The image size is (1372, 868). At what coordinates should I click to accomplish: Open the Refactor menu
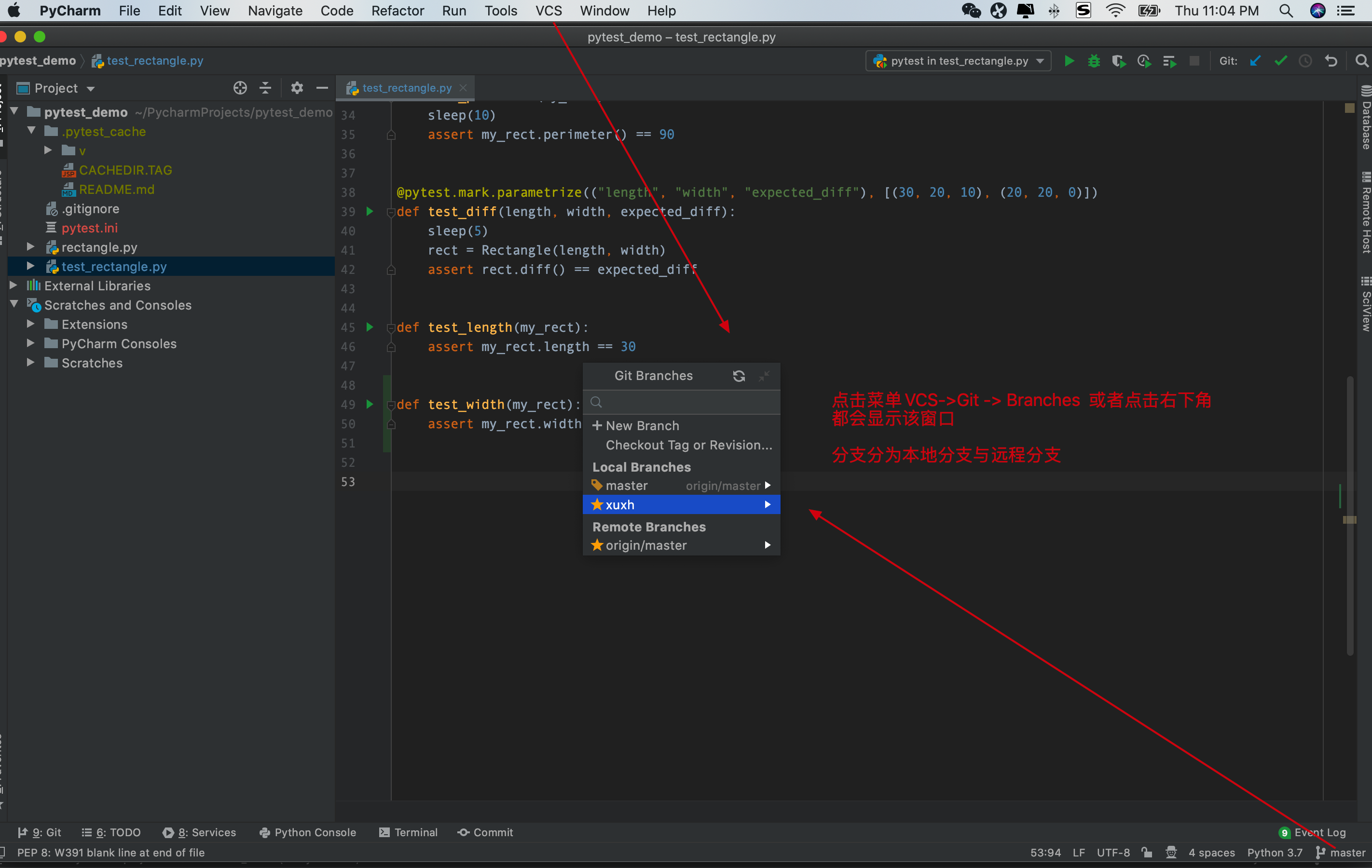point(397,11)
